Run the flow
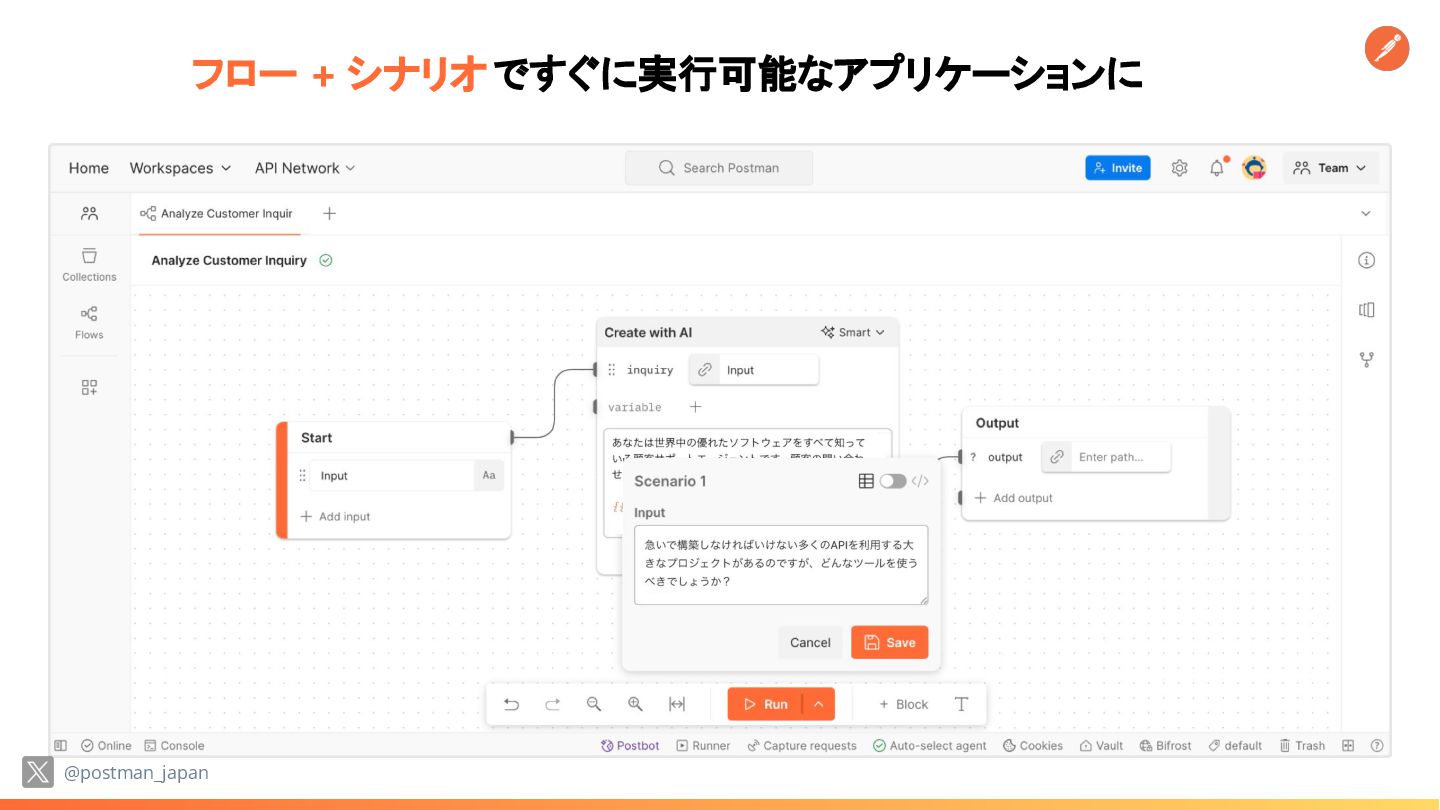1440x810 pixels. 765,704
